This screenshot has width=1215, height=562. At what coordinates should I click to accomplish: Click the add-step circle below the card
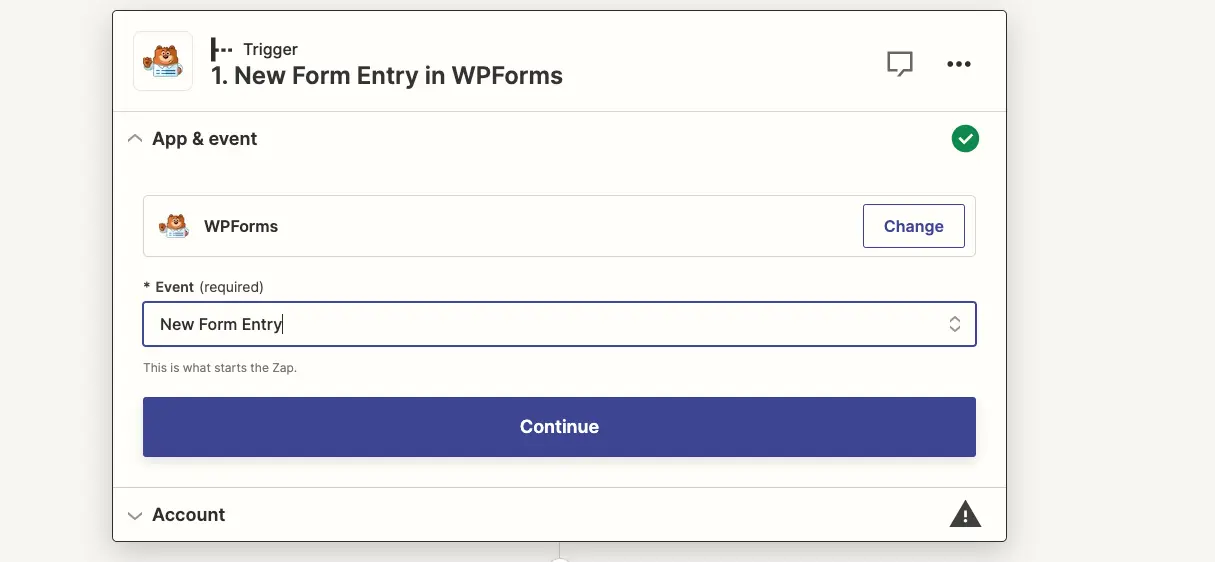coord(559,559)
